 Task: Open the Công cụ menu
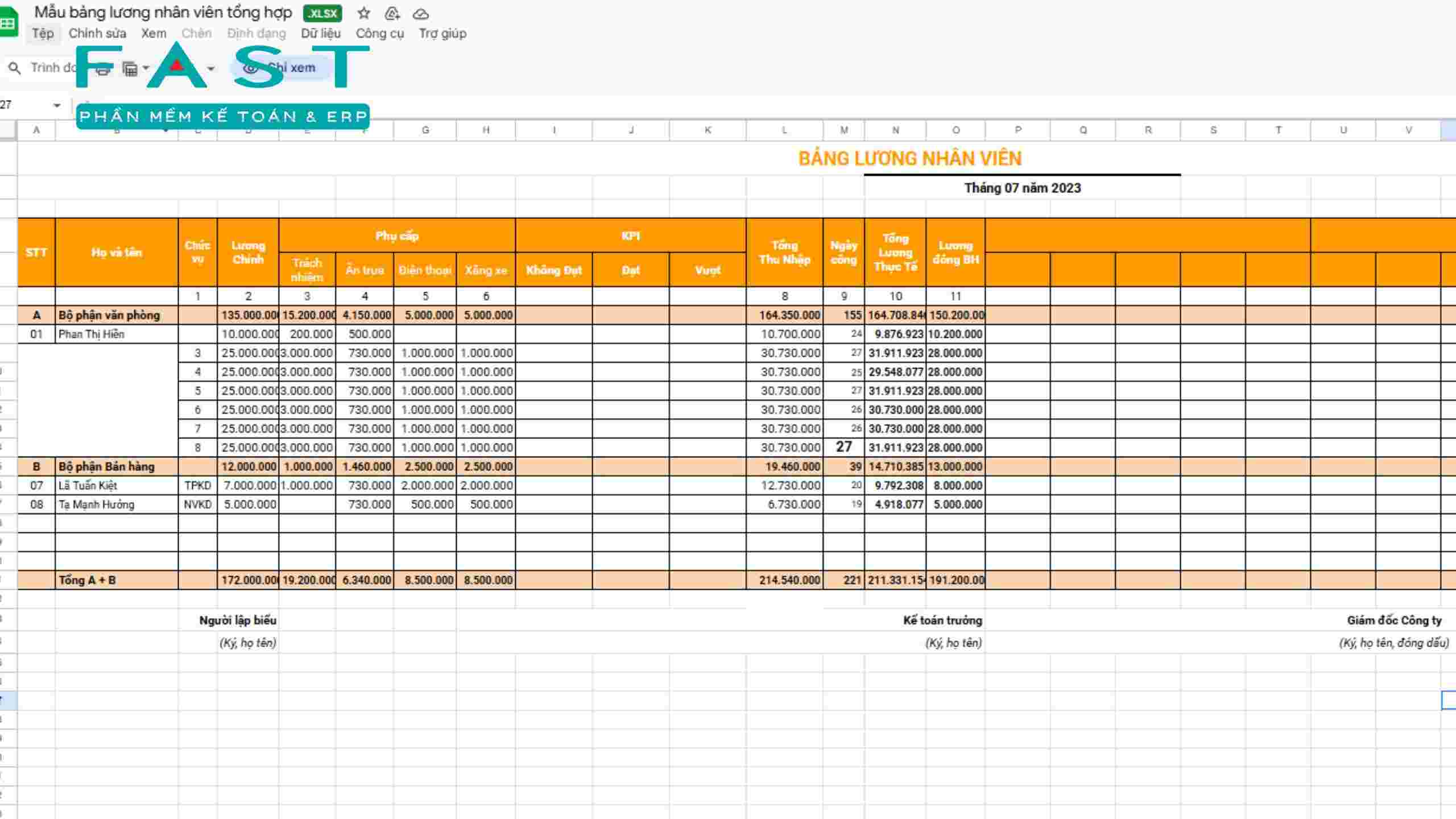(379, 34)
